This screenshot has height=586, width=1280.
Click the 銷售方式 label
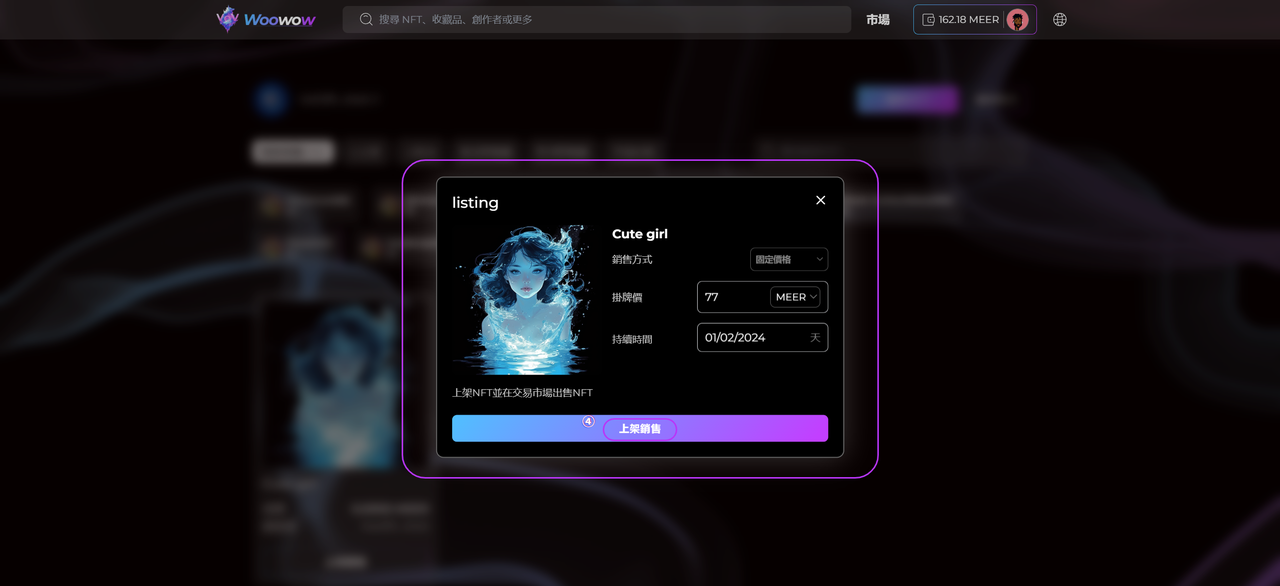pos(632,259)
